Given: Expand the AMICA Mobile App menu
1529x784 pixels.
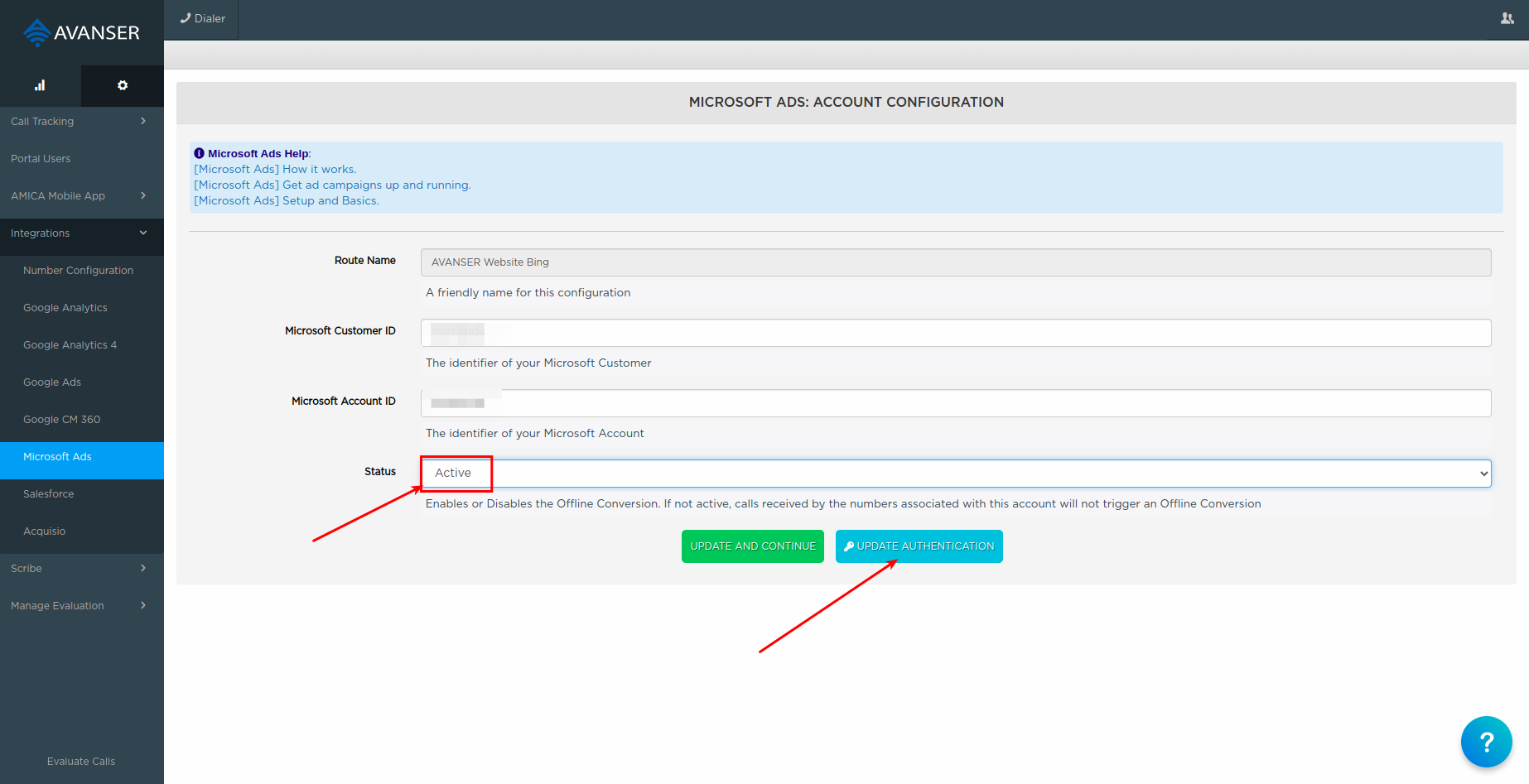Looking at the screenshot, I should [x=82, y=195].
